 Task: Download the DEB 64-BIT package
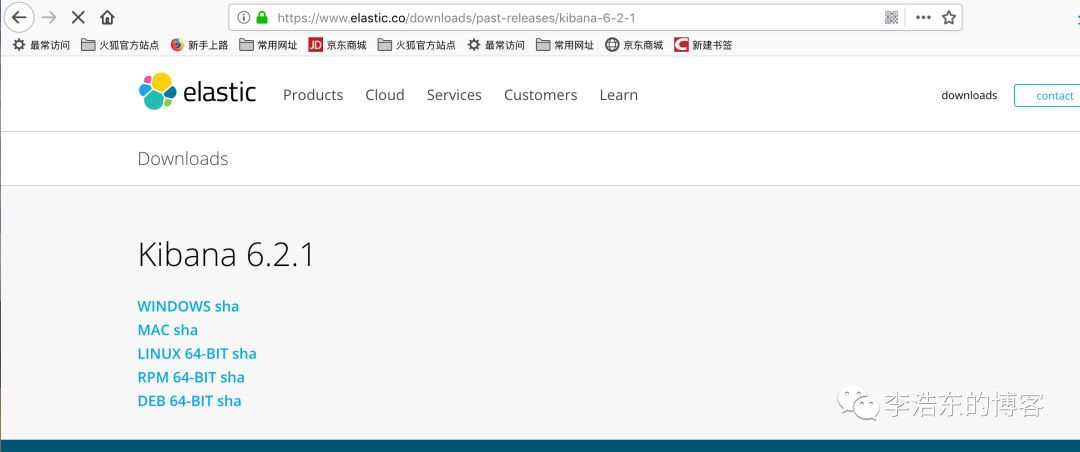[175, 400]
